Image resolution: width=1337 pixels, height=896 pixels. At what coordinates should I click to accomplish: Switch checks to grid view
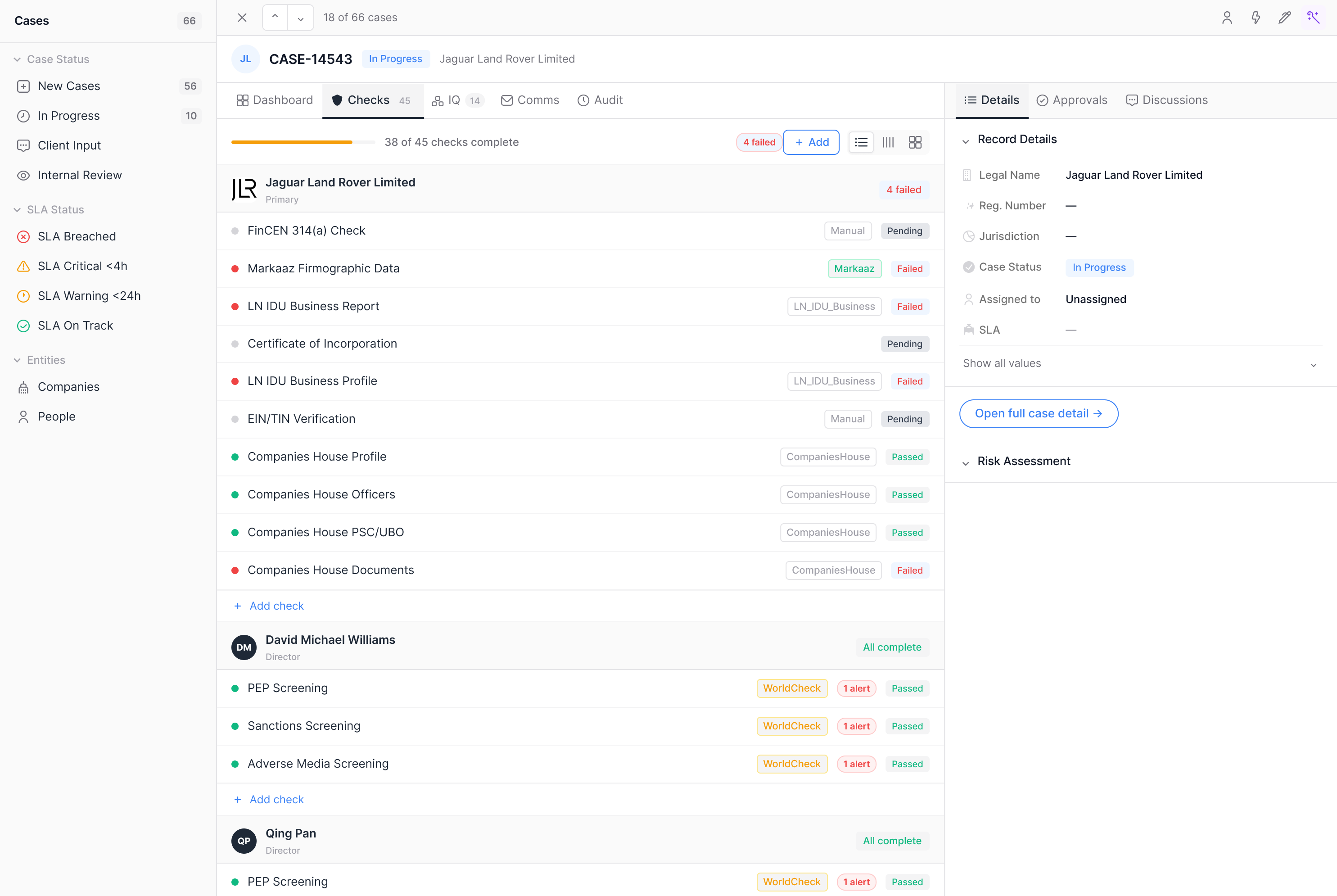(915, 142)
